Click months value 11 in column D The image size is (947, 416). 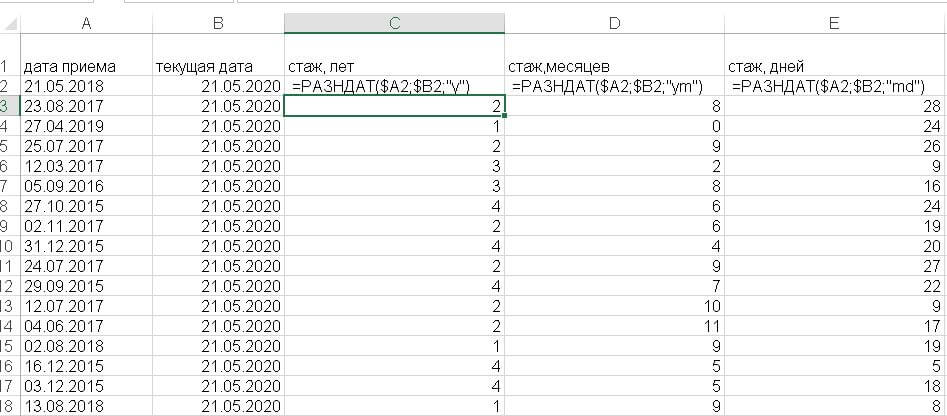point(614,326)
